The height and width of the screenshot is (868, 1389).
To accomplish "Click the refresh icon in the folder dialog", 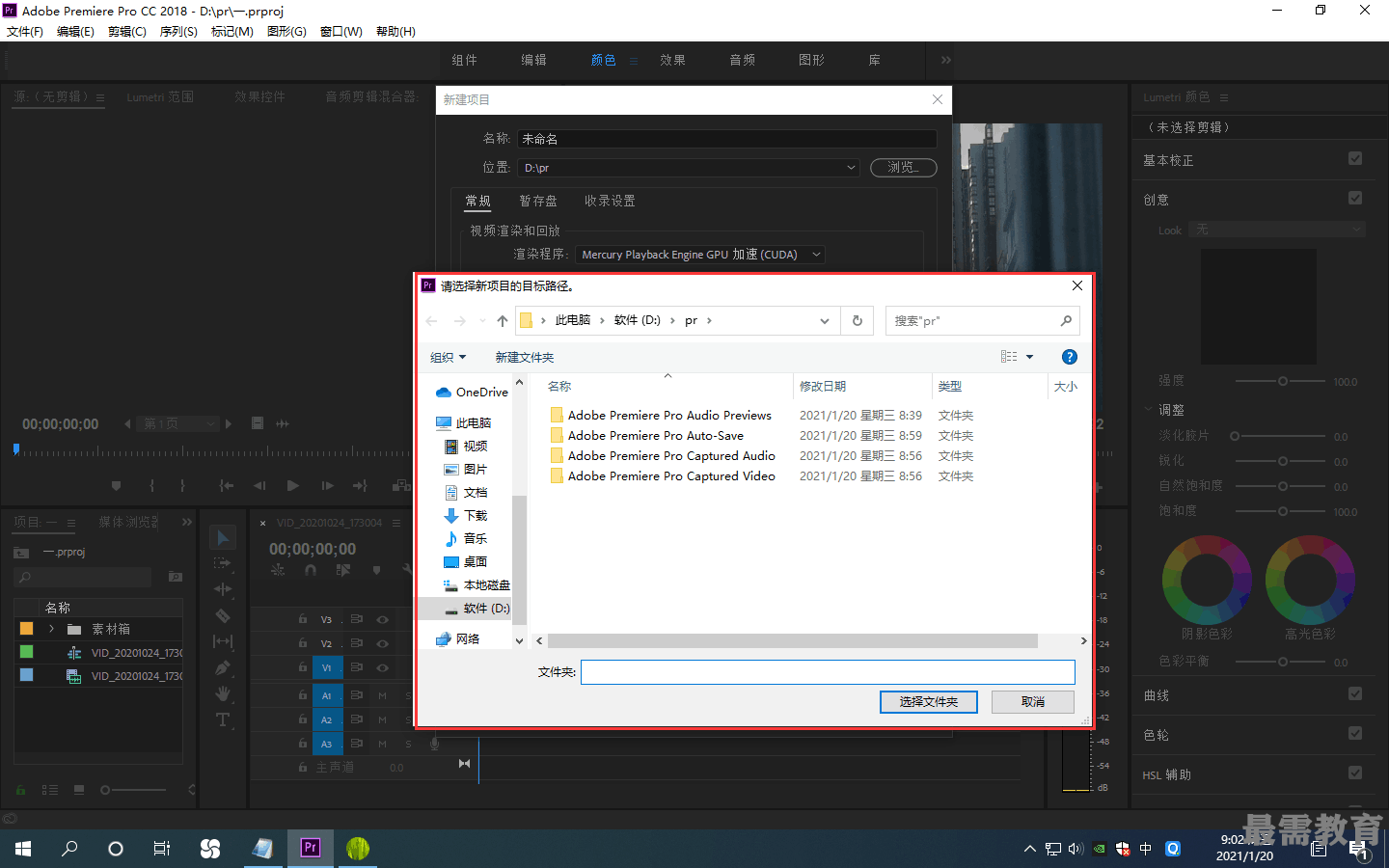I will click(x=858, y=321).
